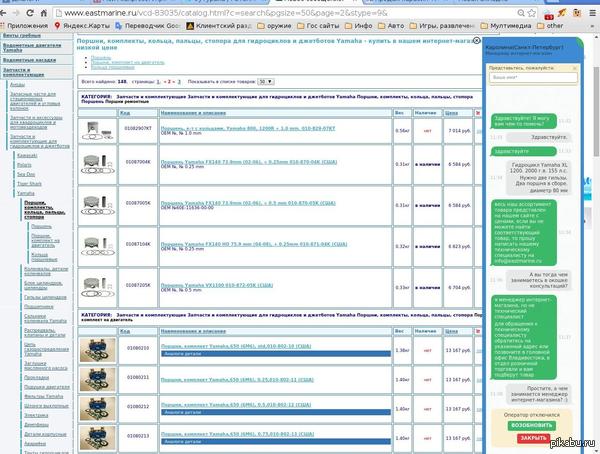Open the Kawasaki category in sidebar

tap(26, 155)
